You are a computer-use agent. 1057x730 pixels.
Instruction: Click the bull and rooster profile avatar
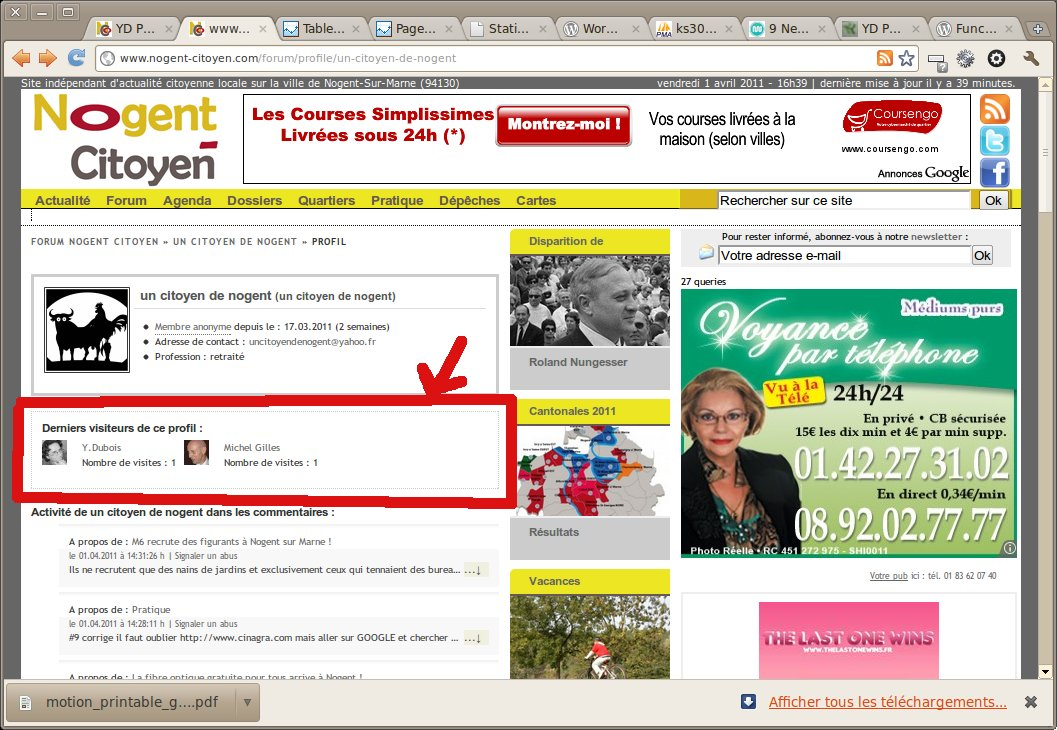coord(87,330)
